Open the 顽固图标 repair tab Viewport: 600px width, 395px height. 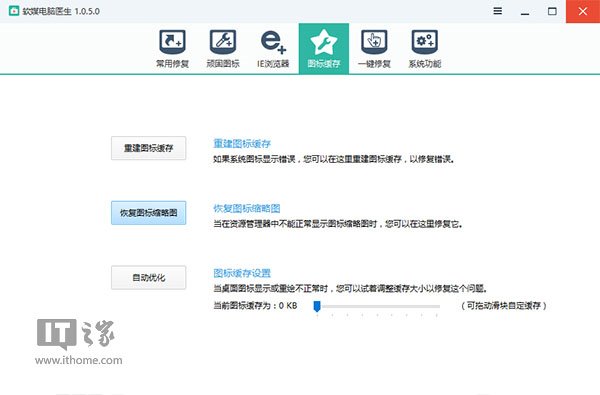click(223, 49)
